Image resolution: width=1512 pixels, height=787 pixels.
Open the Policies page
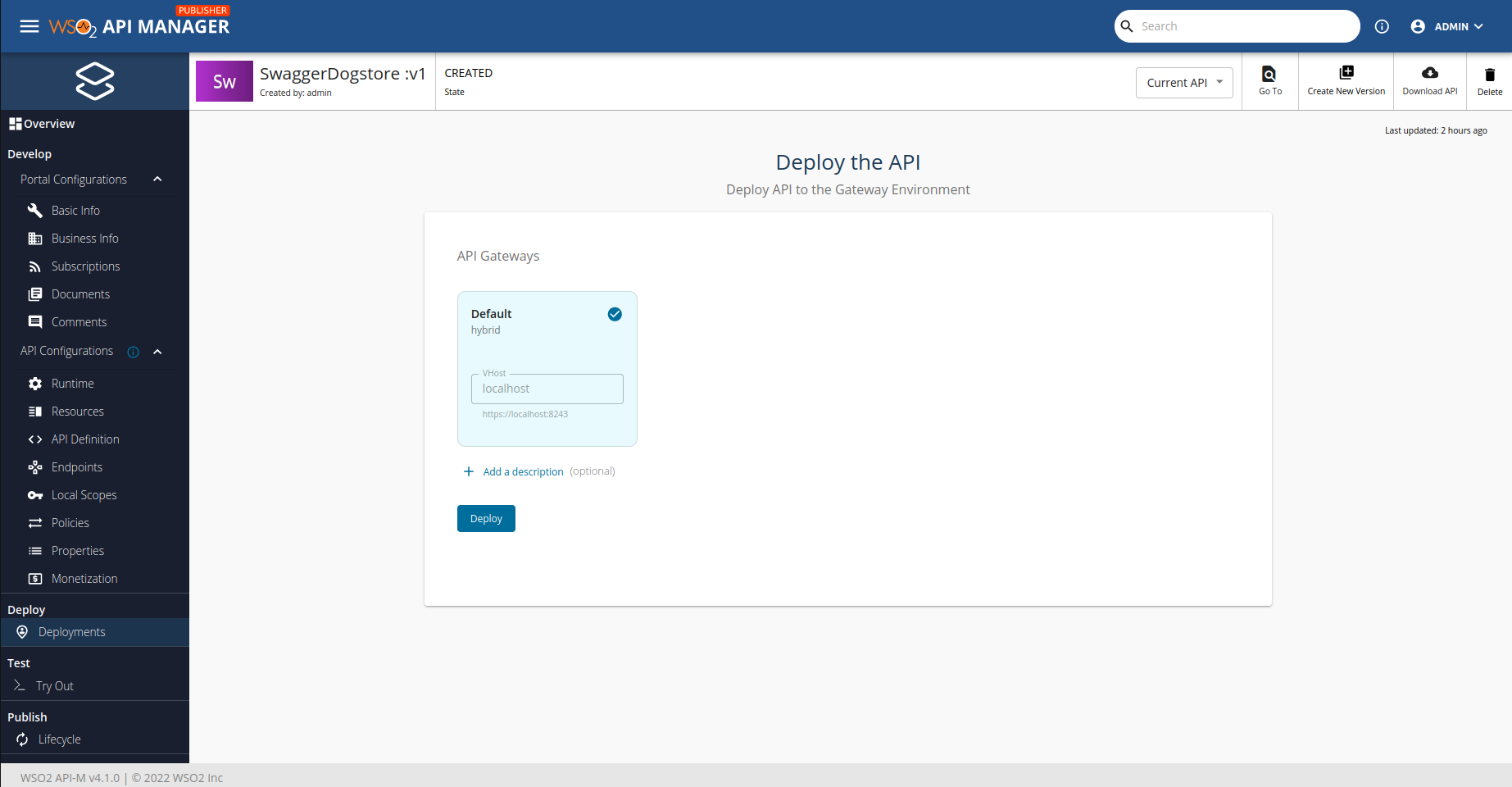click(x=70, y=523)
